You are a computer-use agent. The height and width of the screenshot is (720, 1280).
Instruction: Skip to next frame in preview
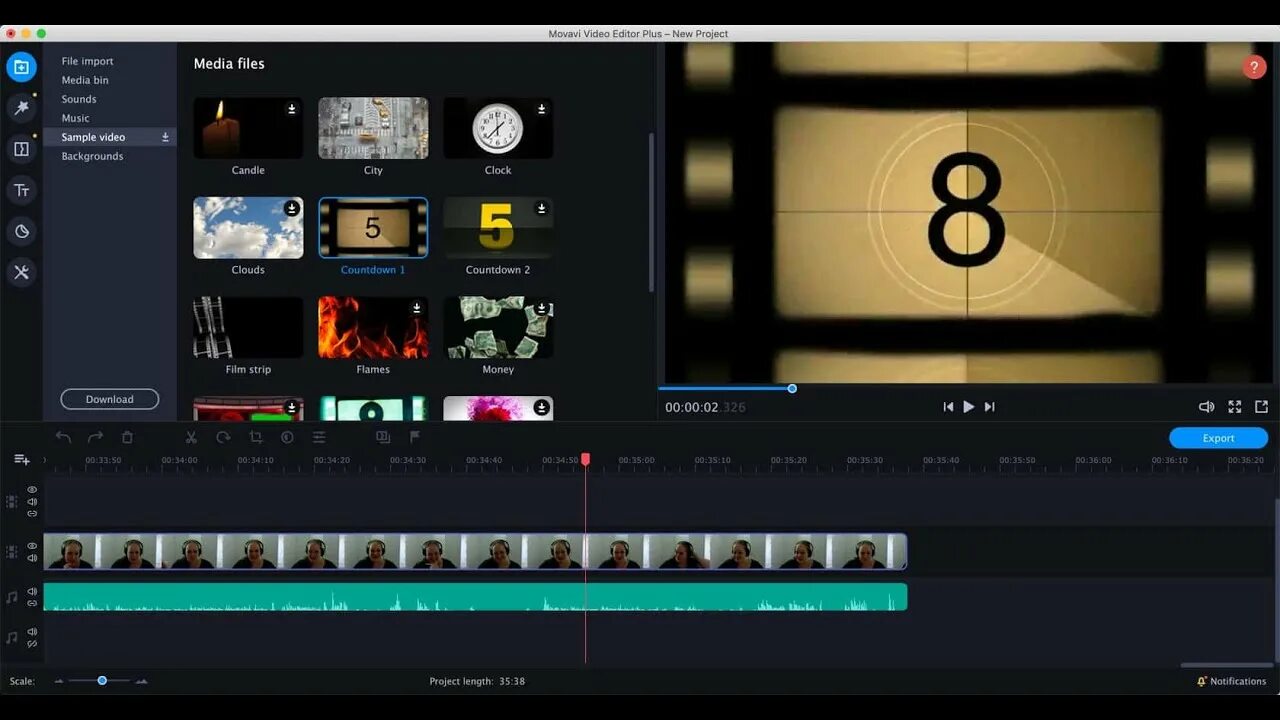pyautogui.click(x=989, y=407)
